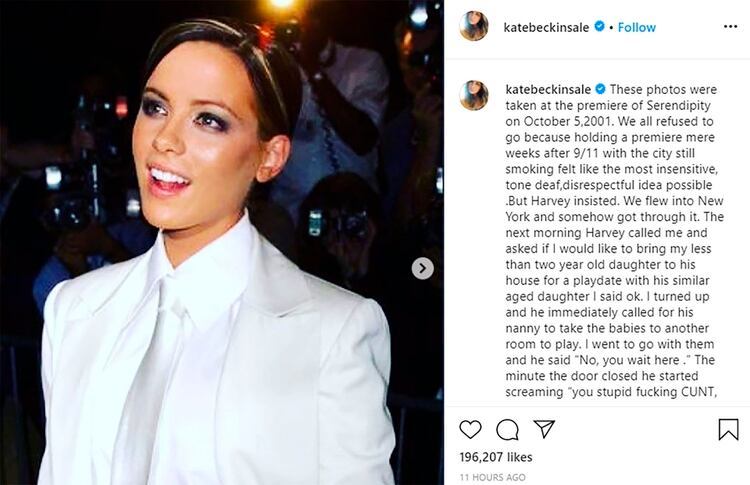
Task: Open the profile avatar in the post header
Action: [474, 26]
